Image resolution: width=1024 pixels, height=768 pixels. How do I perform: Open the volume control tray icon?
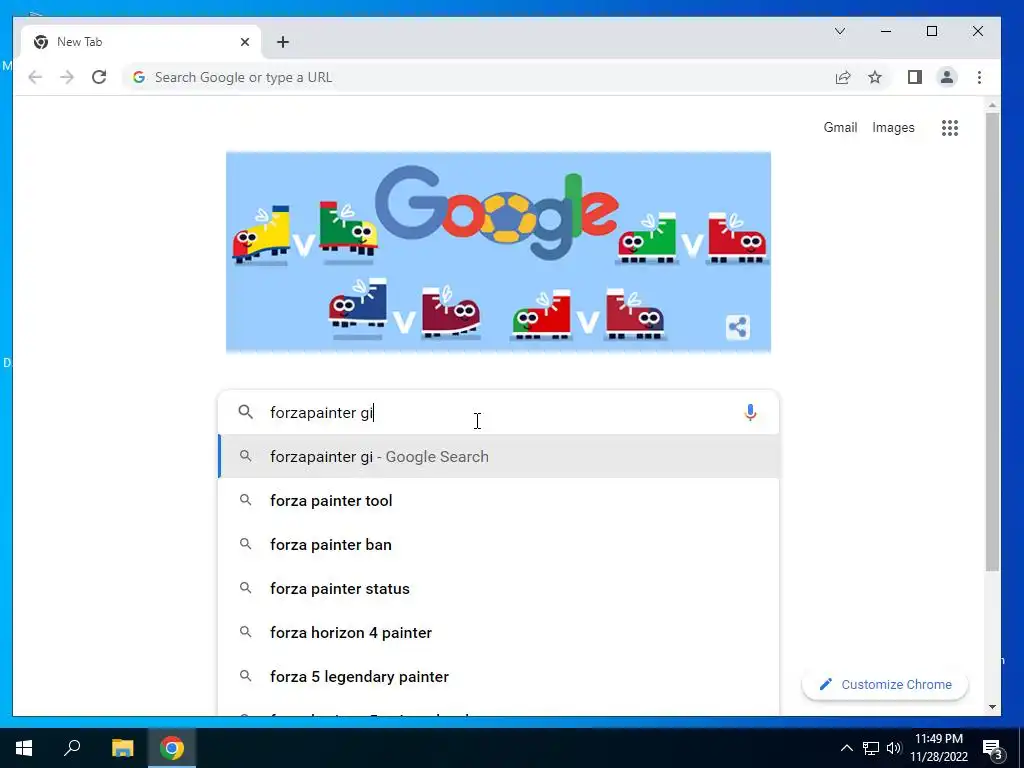[x=894, y=748]
